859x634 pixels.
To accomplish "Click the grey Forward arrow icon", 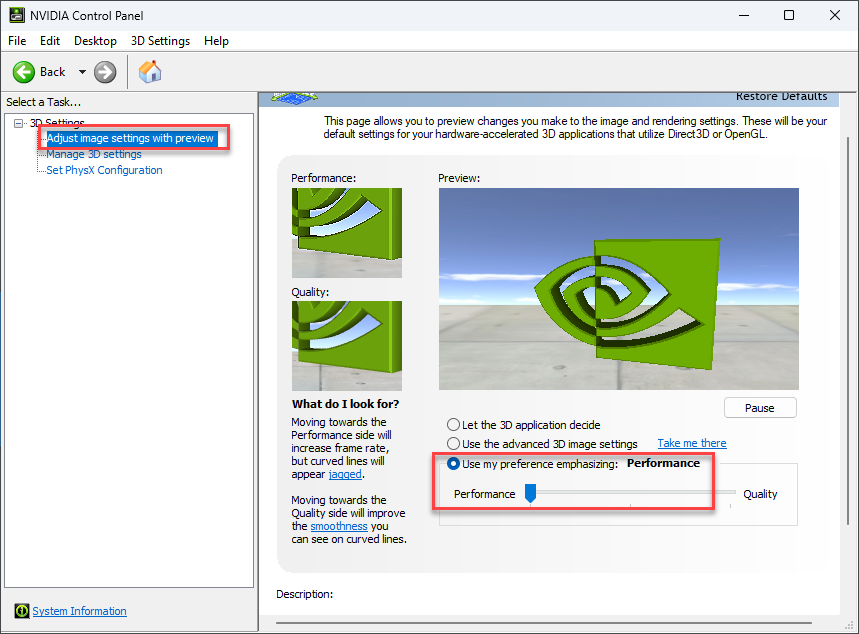I will tap(105, 72).
